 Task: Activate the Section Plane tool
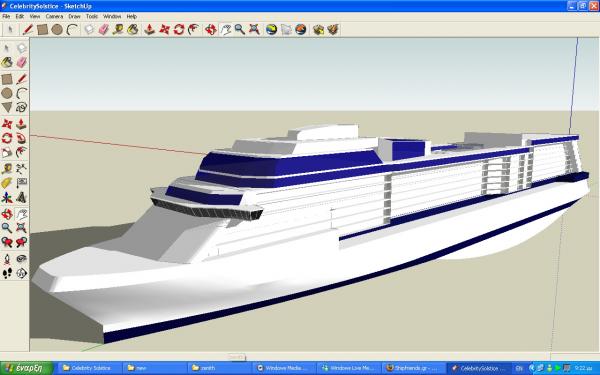click(21, 273)
